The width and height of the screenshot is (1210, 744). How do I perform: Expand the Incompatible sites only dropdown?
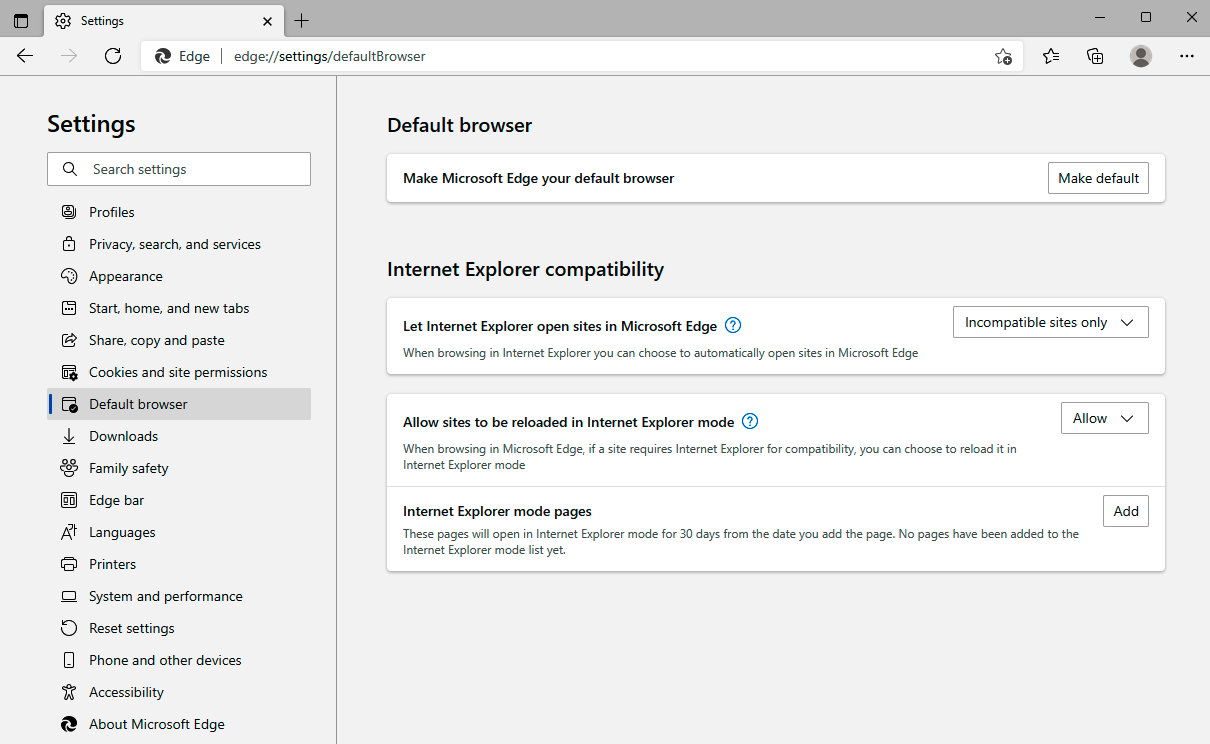tap(1050, 322)
